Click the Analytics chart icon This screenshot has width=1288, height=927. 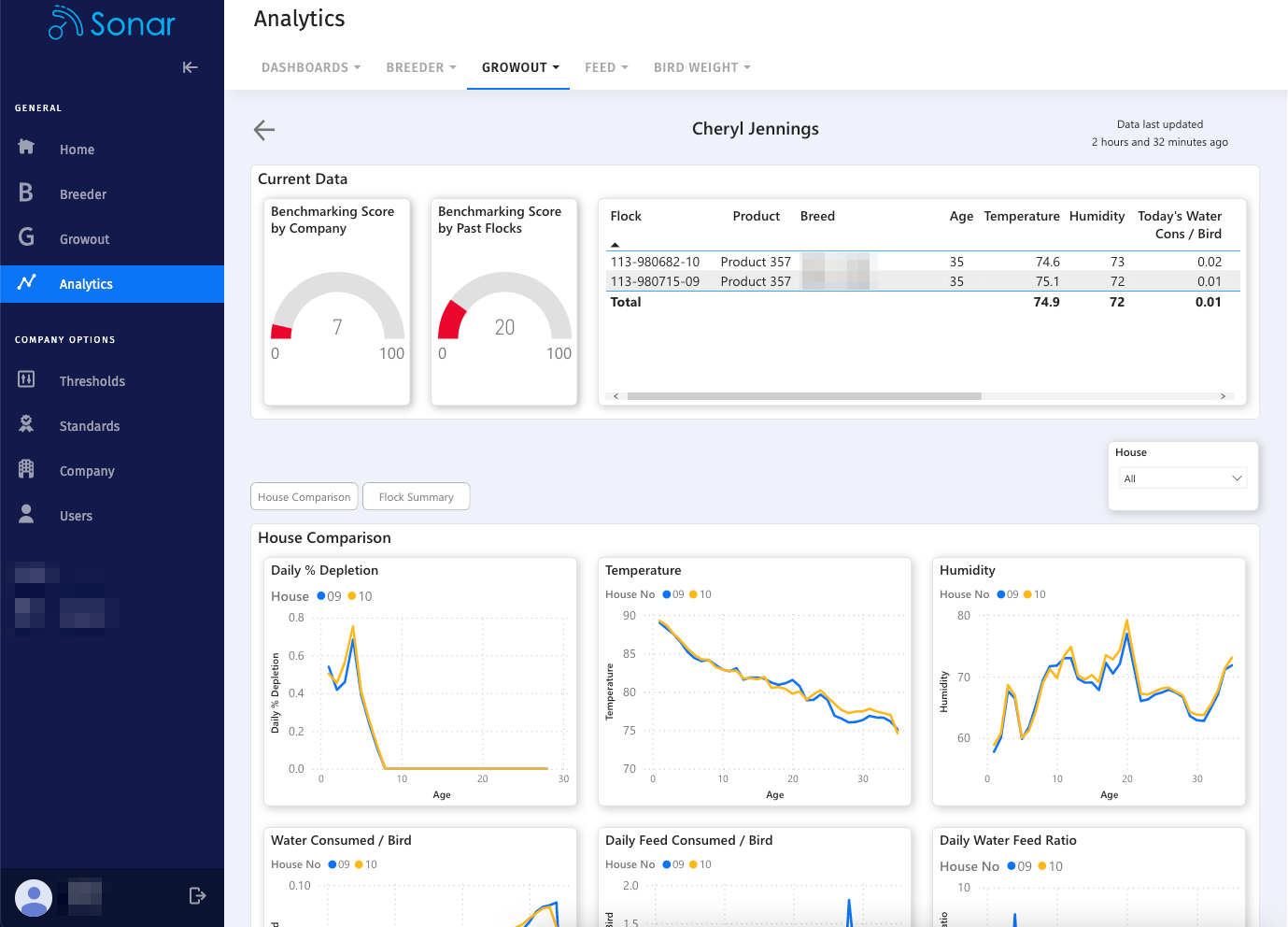[26, 281]
